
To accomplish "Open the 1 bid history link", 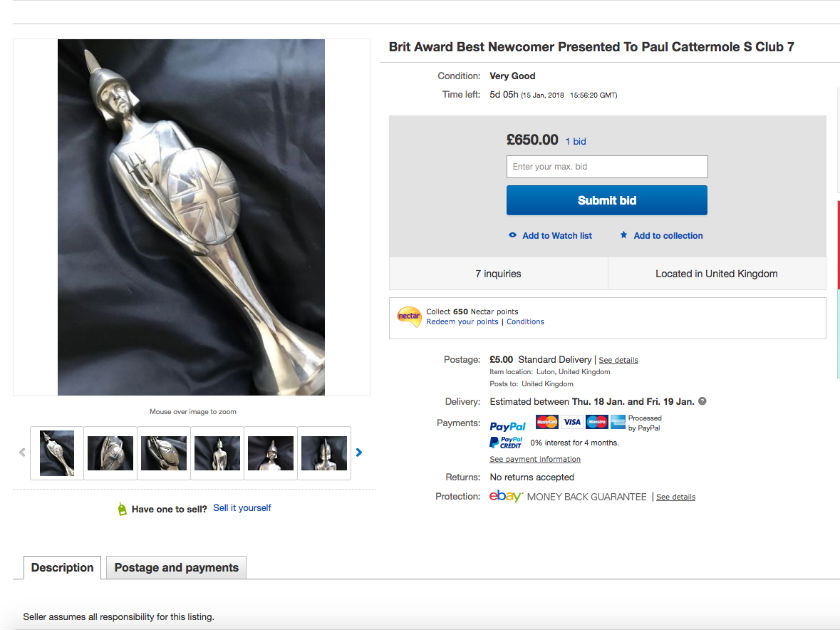I will click(576, 142).
